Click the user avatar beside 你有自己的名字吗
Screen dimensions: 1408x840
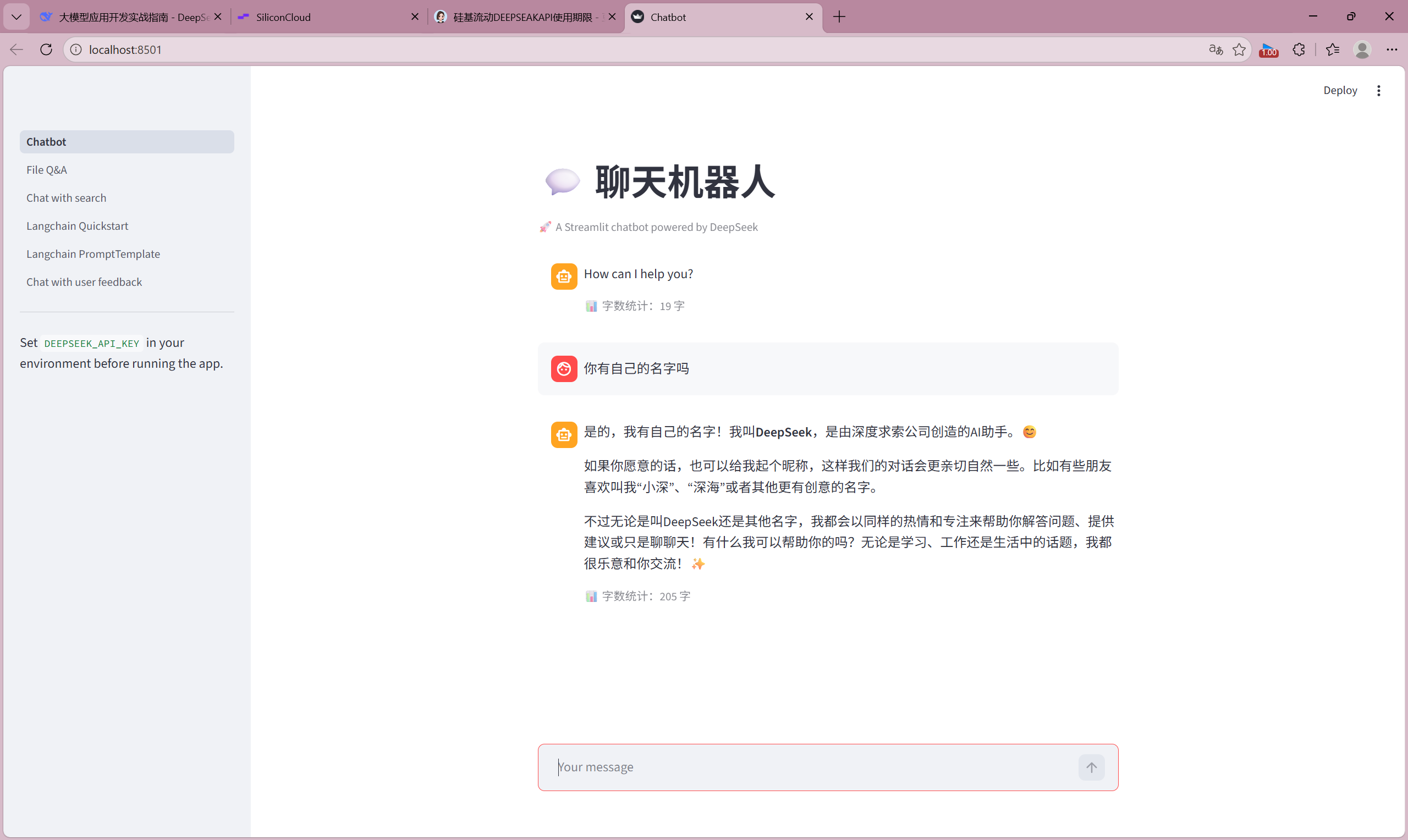[x=564, y=369]
